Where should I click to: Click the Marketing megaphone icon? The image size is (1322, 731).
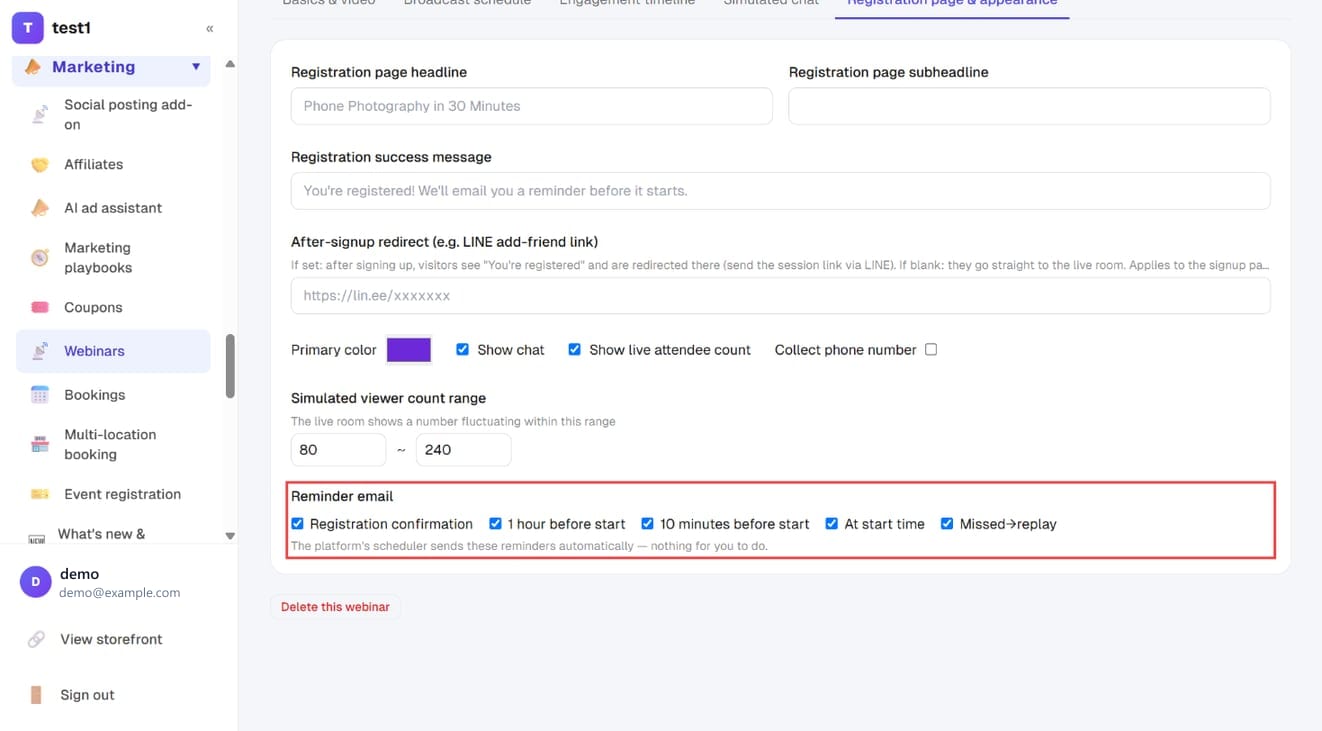pyautogui.click(x=33, y=67)
